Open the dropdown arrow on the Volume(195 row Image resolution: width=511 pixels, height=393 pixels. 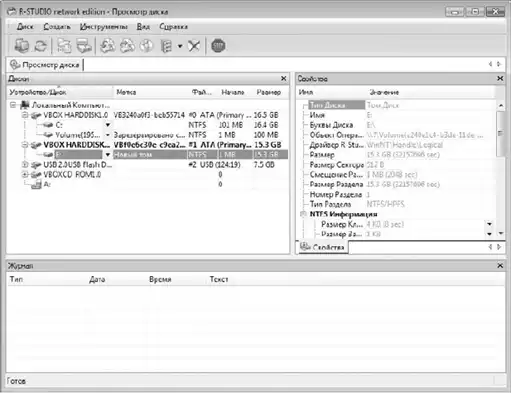tap(108, 135)
